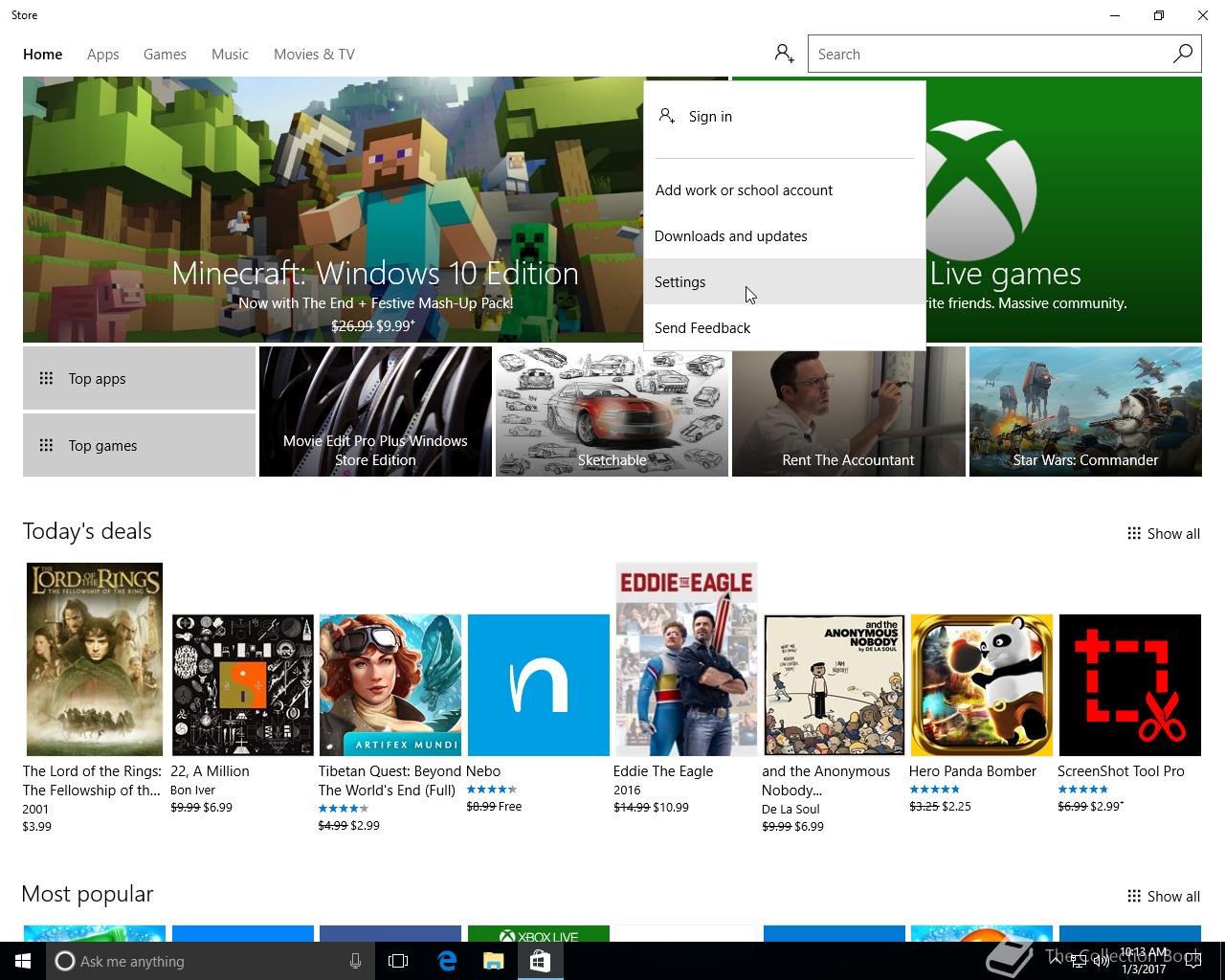Show all Most popular items
1225x980 pixels.
(x=1164, y=896)
